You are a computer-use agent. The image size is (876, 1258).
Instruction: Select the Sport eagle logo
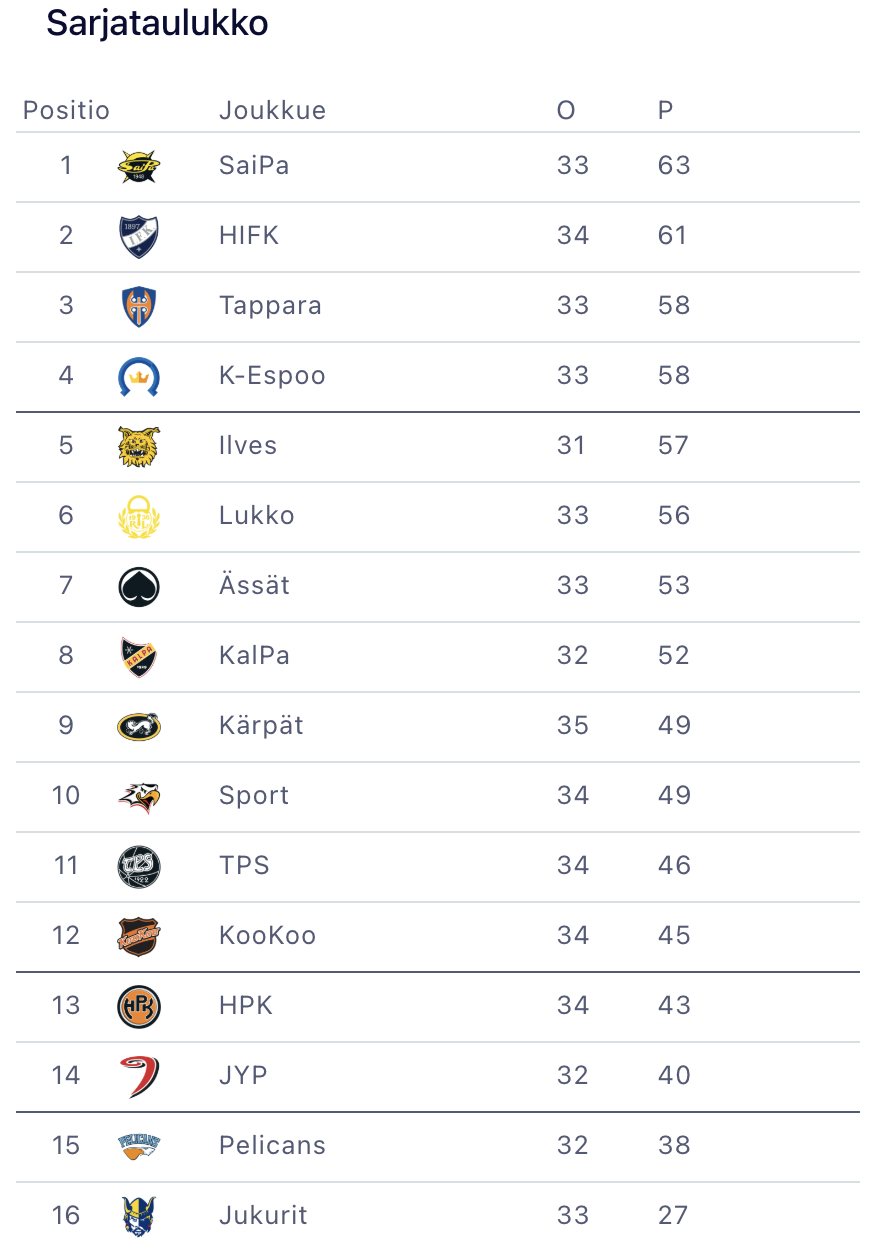point(138,796)
